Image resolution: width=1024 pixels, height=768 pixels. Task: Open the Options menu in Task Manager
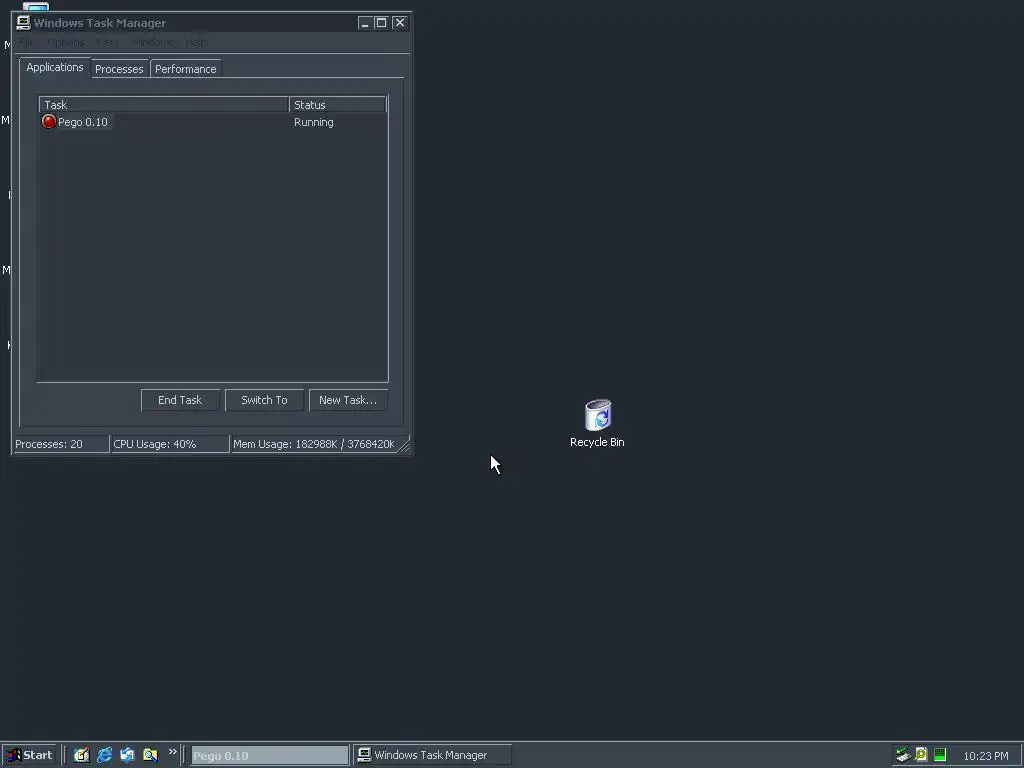coord(65,42)
